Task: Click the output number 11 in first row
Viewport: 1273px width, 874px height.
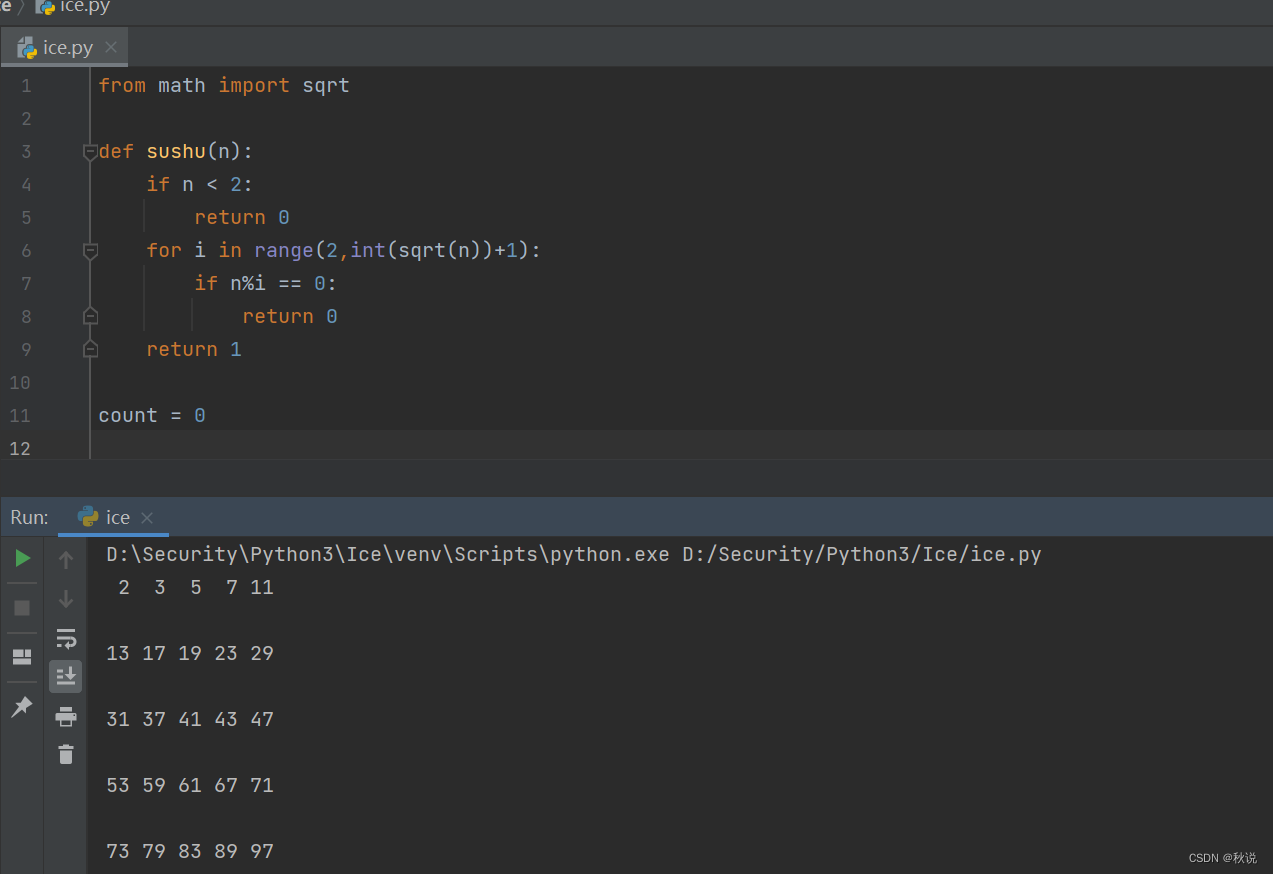Action: (x=262, y=587)
